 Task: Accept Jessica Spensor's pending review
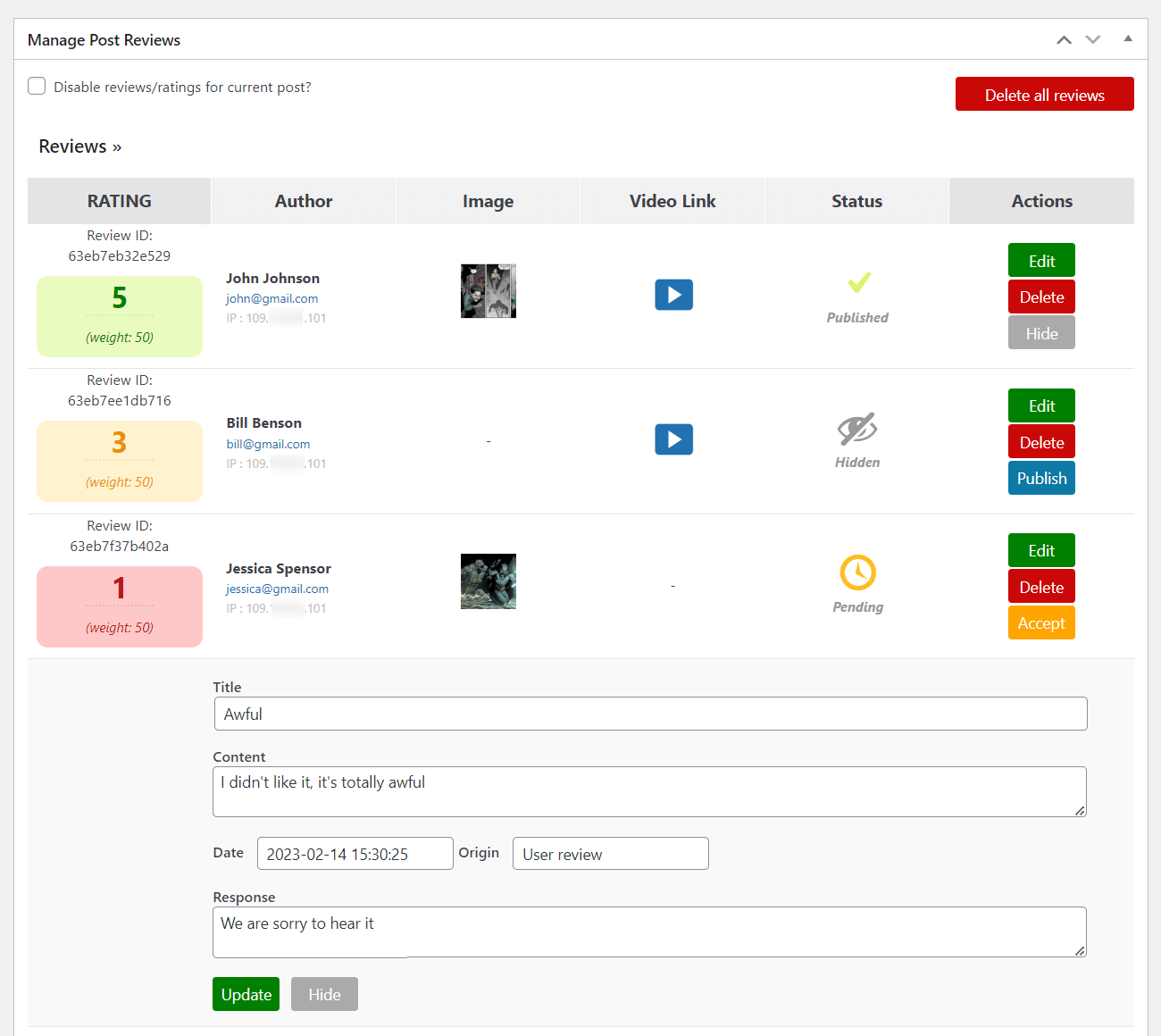tap(1041, 623)
